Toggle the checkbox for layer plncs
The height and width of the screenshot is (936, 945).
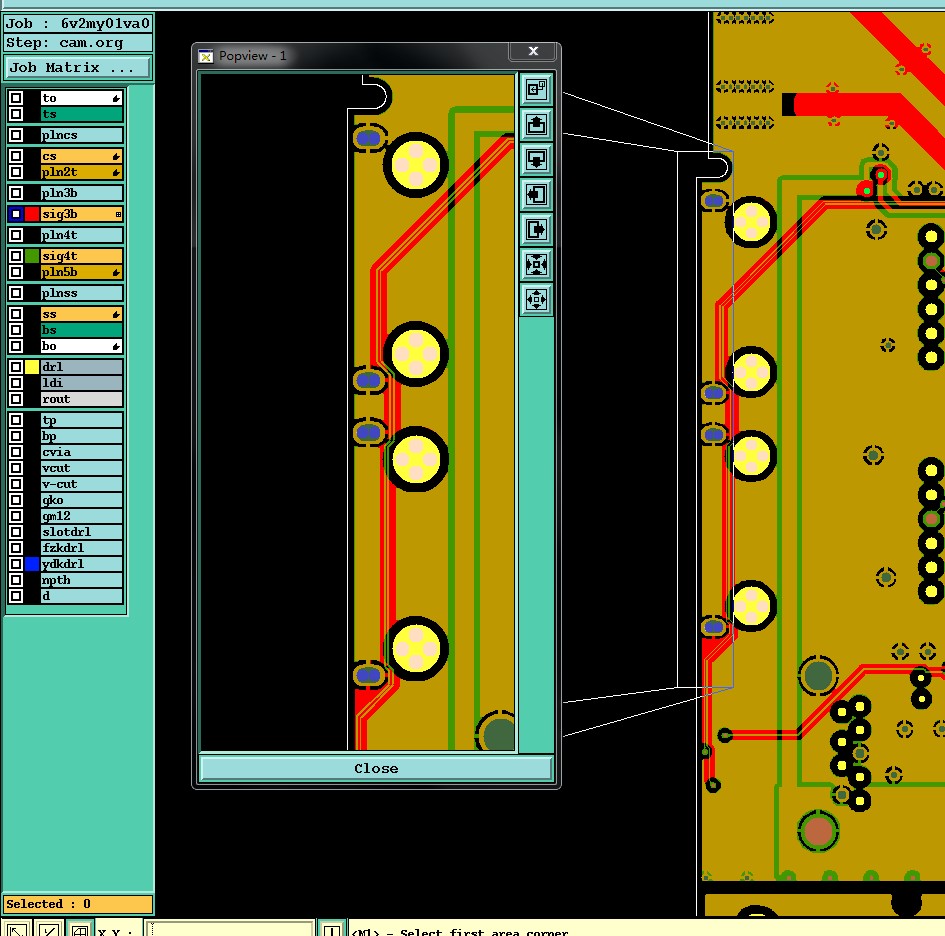coord(16,135)
